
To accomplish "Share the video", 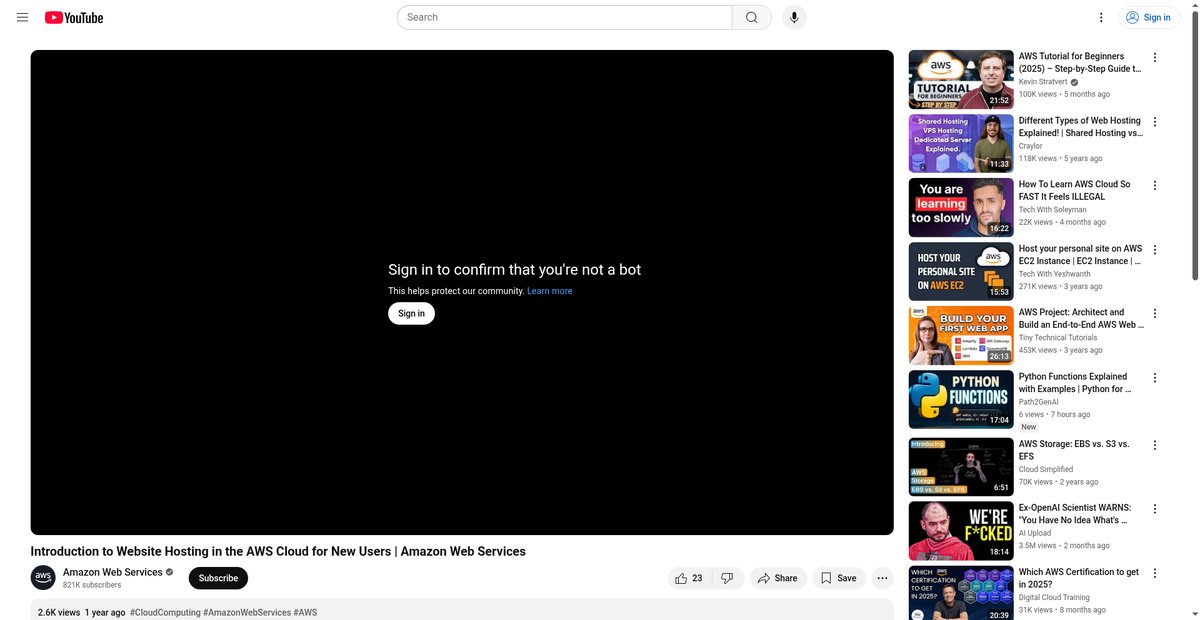I will click(x=777, y=578).
